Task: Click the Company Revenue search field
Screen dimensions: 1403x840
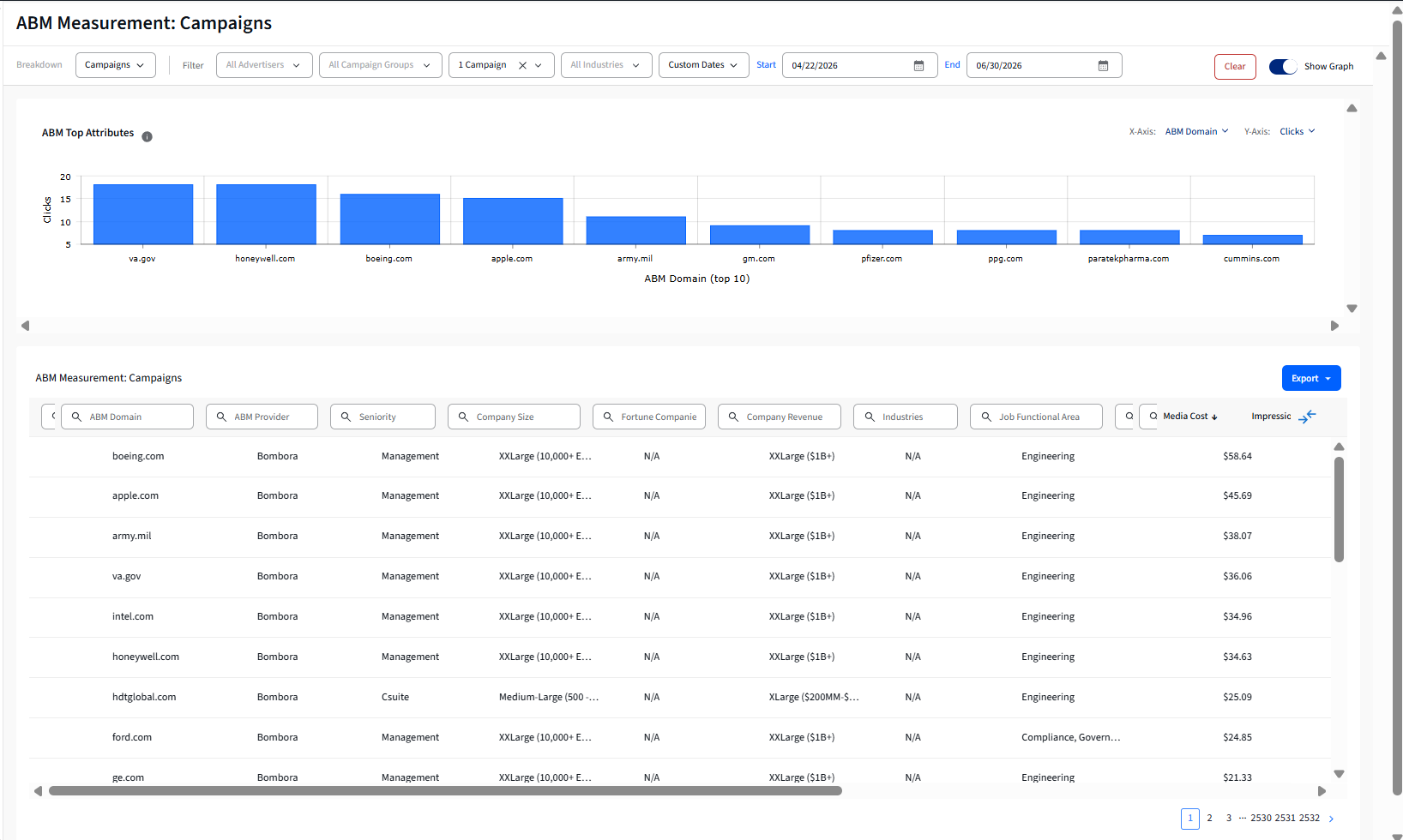Action: pyautogui.click(x=780, y=417)
